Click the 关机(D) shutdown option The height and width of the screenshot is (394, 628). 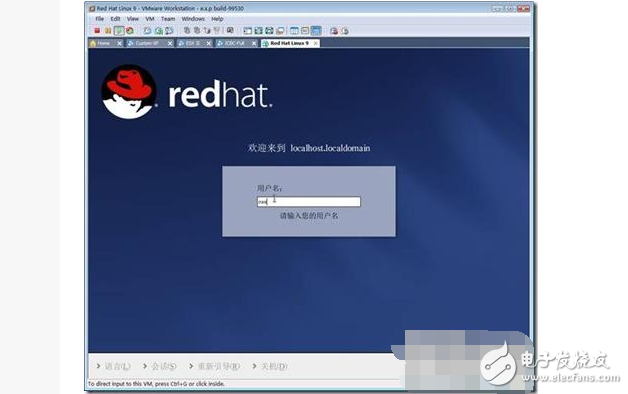point(270,366)
